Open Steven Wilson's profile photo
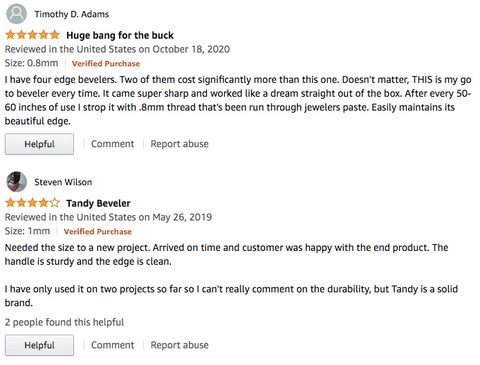The width and height of the screenshot is (480, 365). click(x=16, y=182)
